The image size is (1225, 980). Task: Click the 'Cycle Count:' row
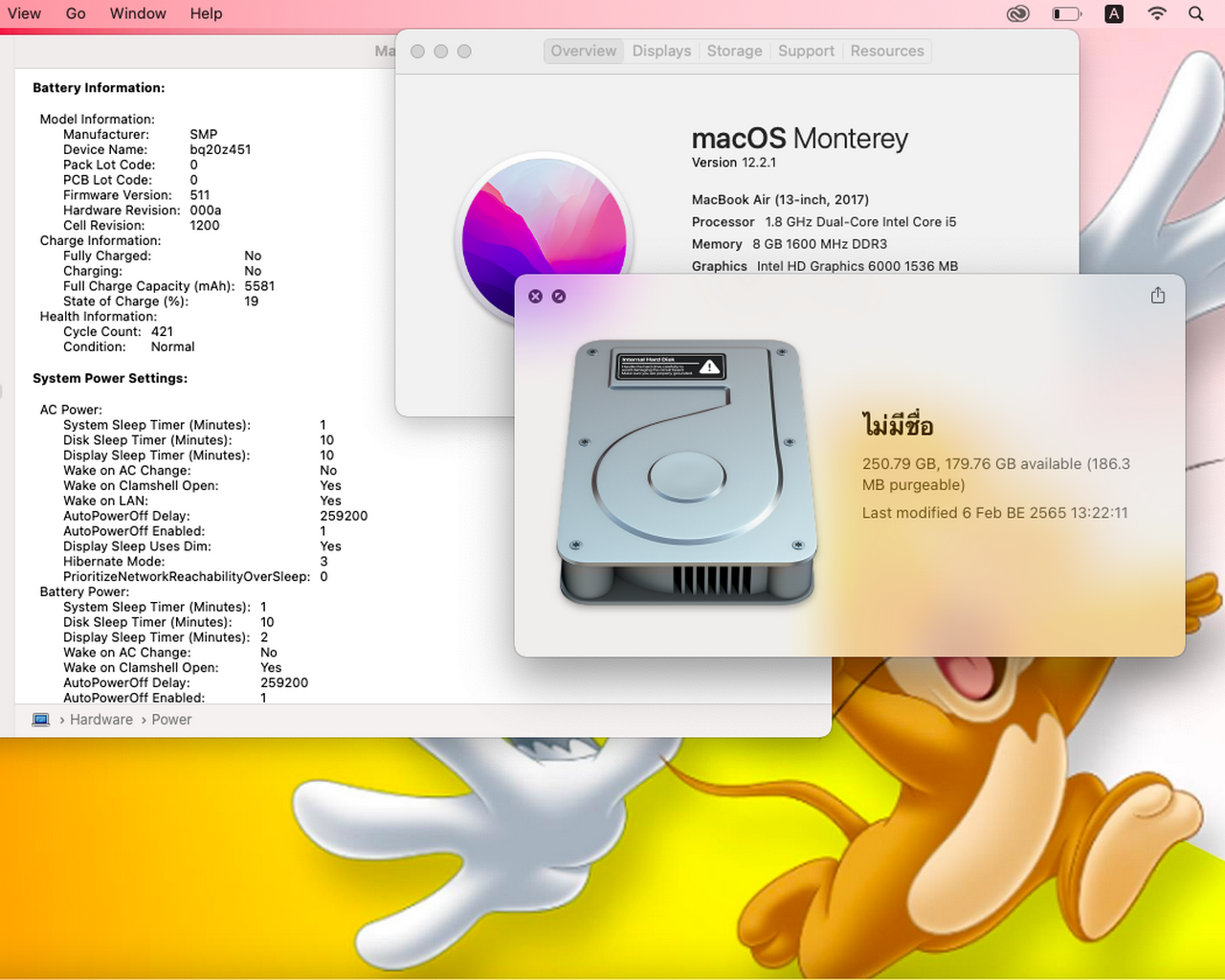point(119,332)
